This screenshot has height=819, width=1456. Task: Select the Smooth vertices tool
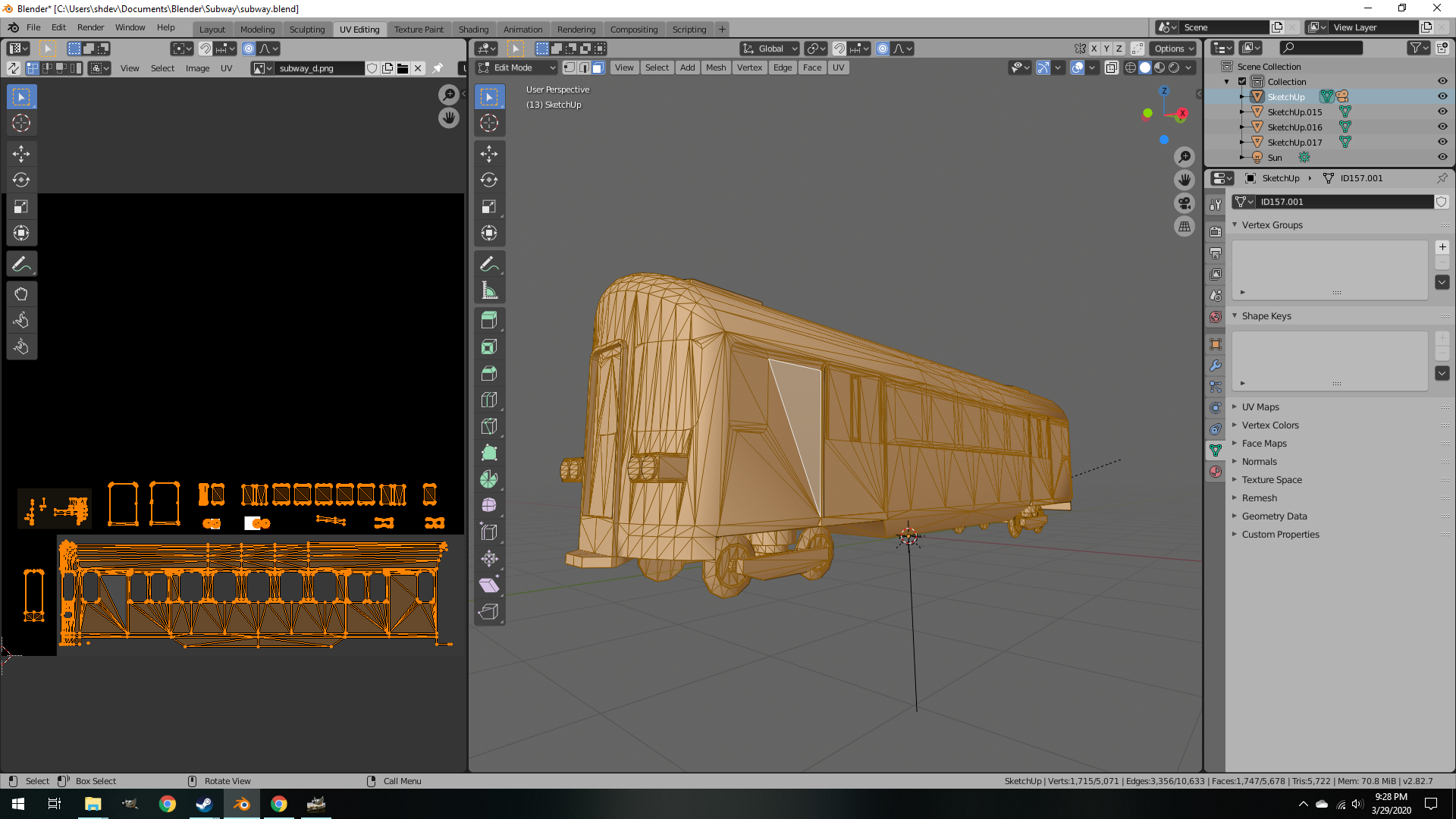point(489,506)
